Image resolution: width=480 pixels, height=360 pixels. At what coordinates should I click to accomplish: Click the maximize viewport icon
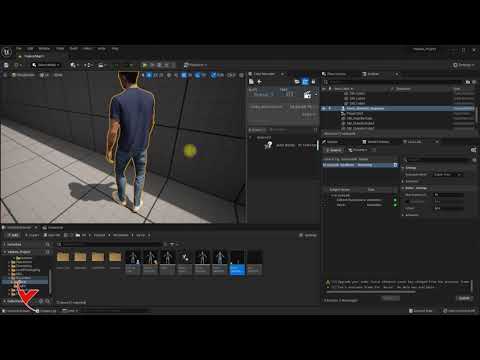[x=241, y=75]
